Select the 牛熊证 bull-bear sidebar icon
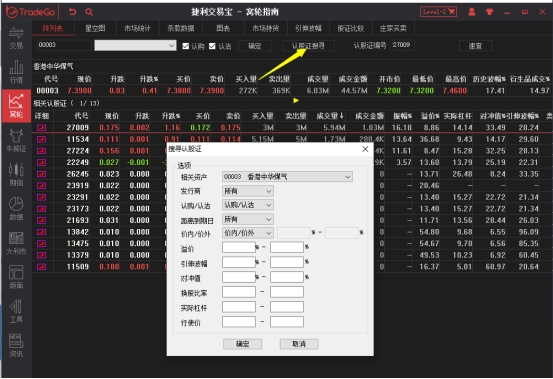The width and height of the screenshot is (553, 379). pos(16,140)
